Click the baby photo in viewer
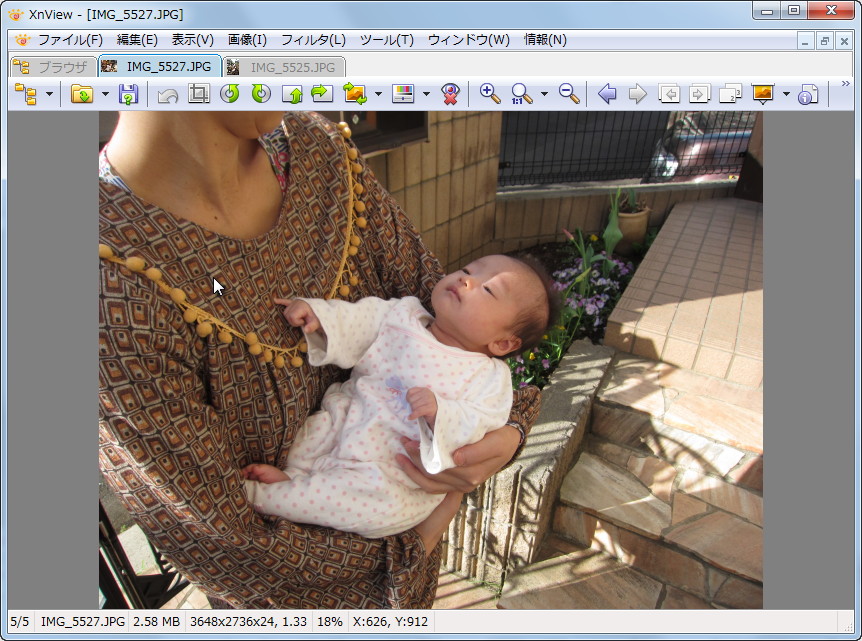Image resolution: width=862 pixels, height=641 pixels. point(430,360)
